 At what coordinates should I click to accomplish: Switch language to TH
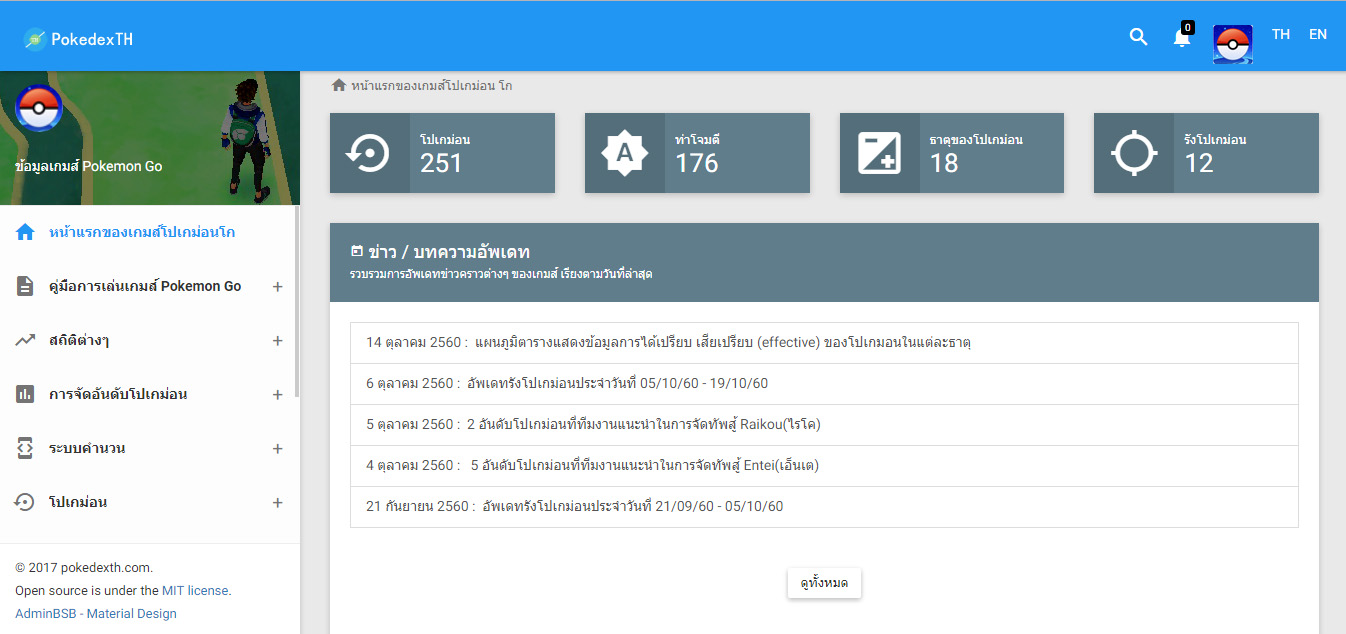pyautogui.click(x=1281, y=34)
